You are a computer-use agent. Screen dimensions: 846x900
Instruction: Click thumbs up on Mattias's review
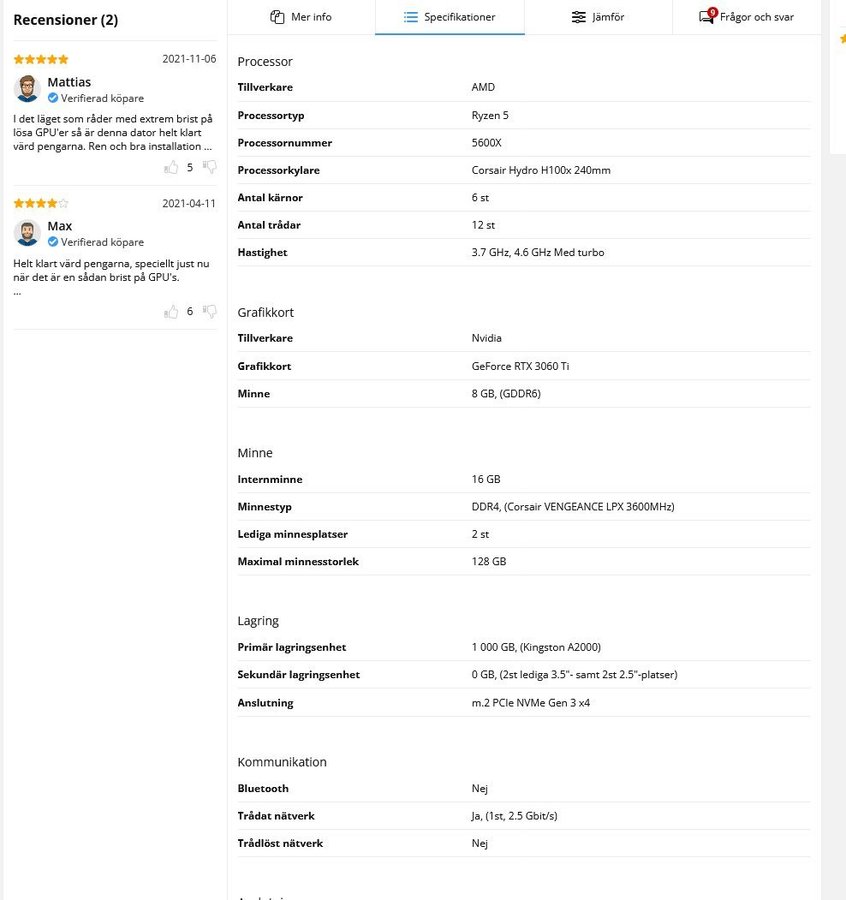(x=171, y=168)
